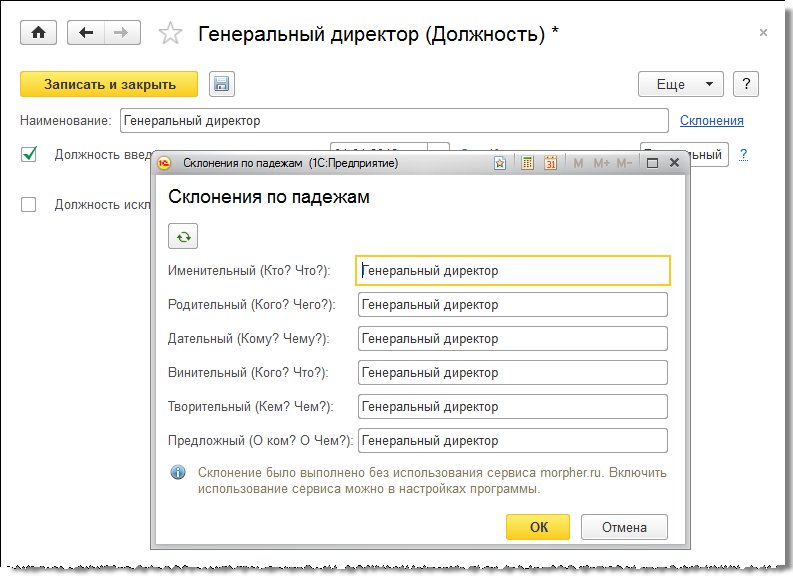The height and width of the screenshot is (576, 793).
Task: Click the M memory button in dialog title bar
Action: pos(578,163)
